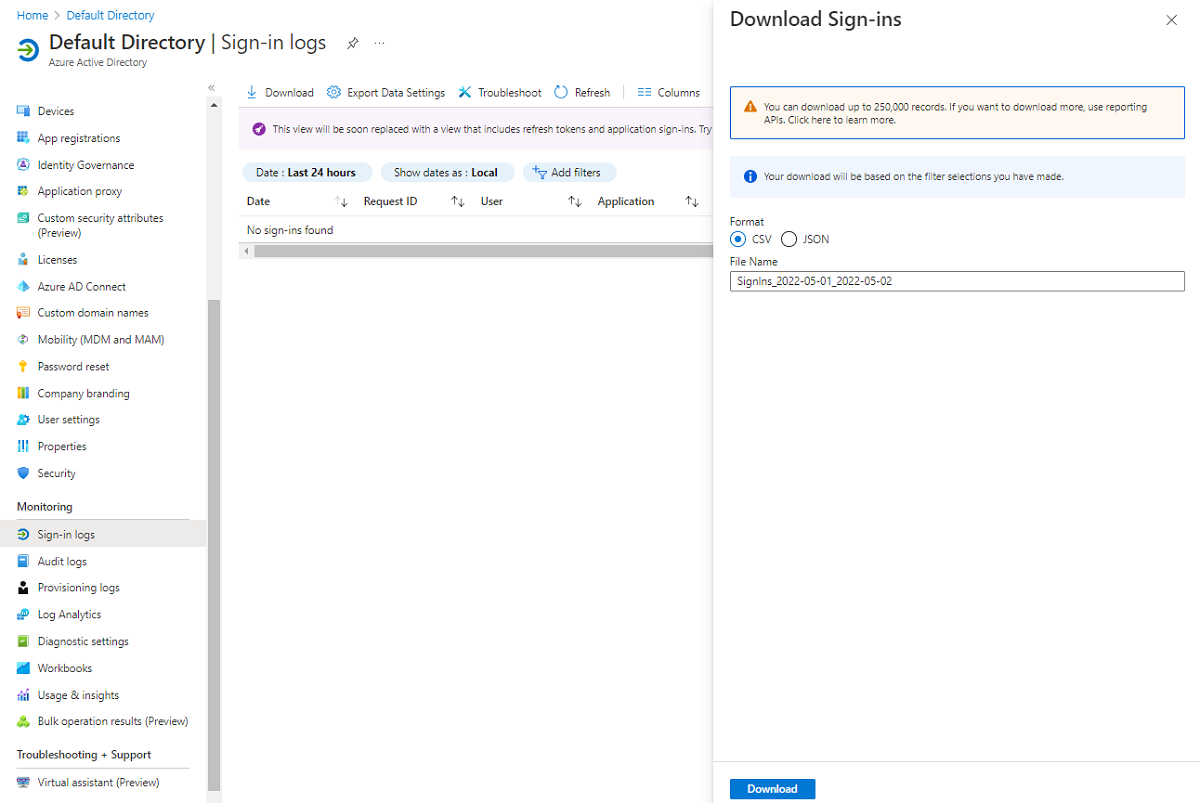Viewport: 1200px width, 803px height.
Task: Click the Properties icon
Action: point(23,446)
